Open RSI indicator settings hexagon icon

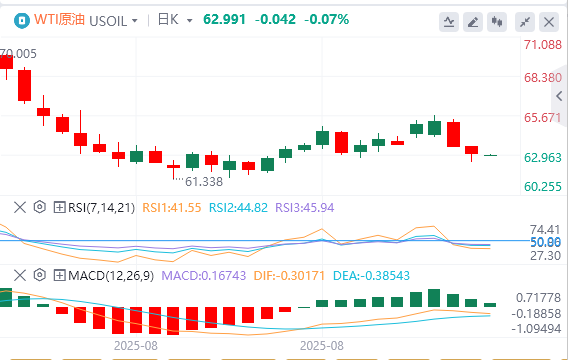coord(39,207)
